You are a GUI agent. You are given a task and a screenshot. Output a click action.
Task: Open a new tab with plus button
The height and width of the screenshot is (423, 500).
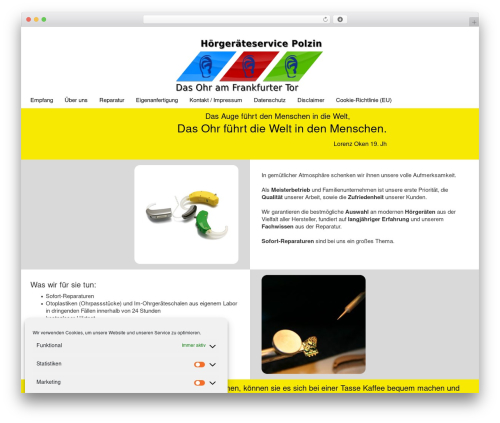(474, 22)
